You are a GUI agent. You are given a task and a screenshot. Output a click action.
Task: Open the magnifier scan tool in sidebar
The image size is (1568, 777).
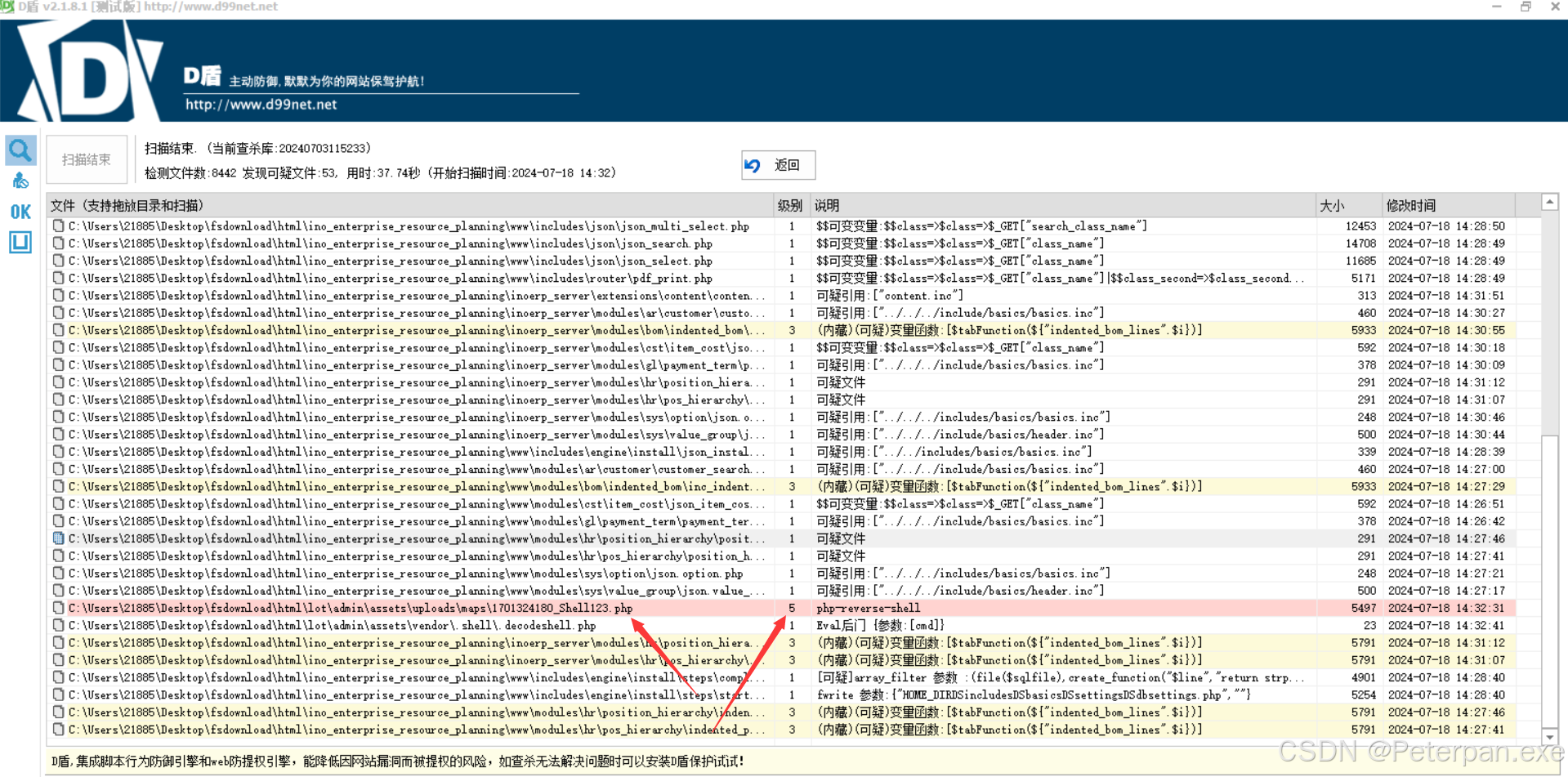tap(20, 150)
